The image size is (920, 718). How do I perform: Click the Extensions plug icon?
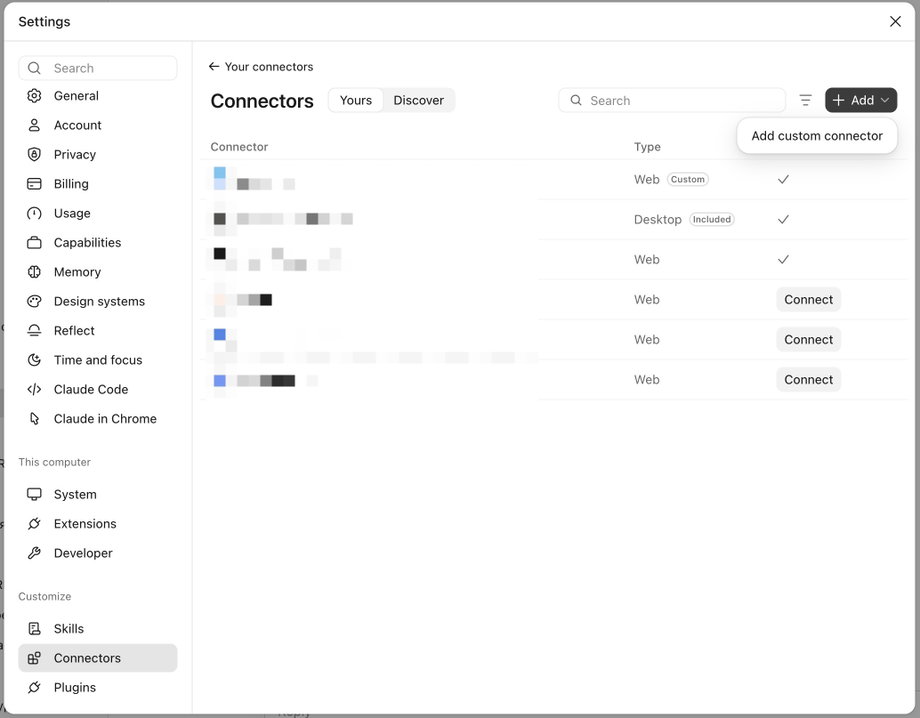click(x=34, y=523)
